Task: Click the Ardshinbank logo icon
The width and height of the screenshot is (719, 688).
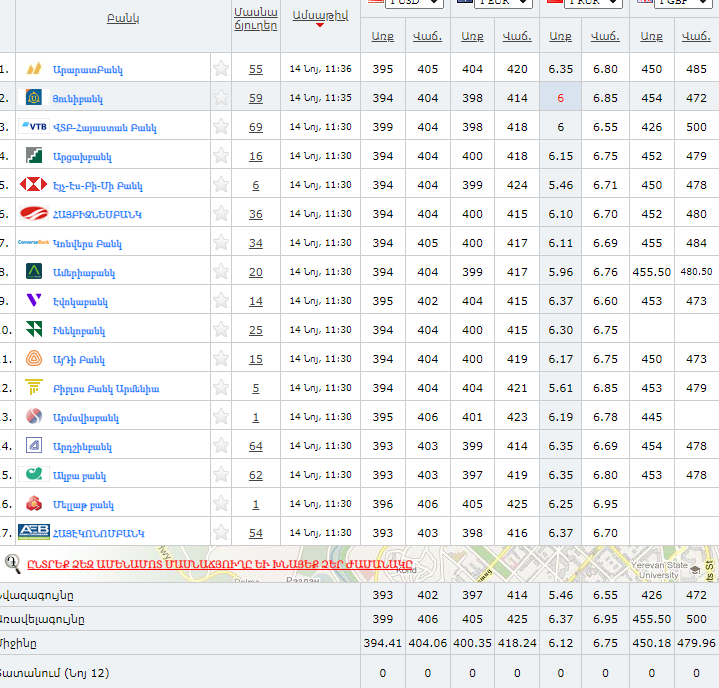Action: (x=34, y=445)
